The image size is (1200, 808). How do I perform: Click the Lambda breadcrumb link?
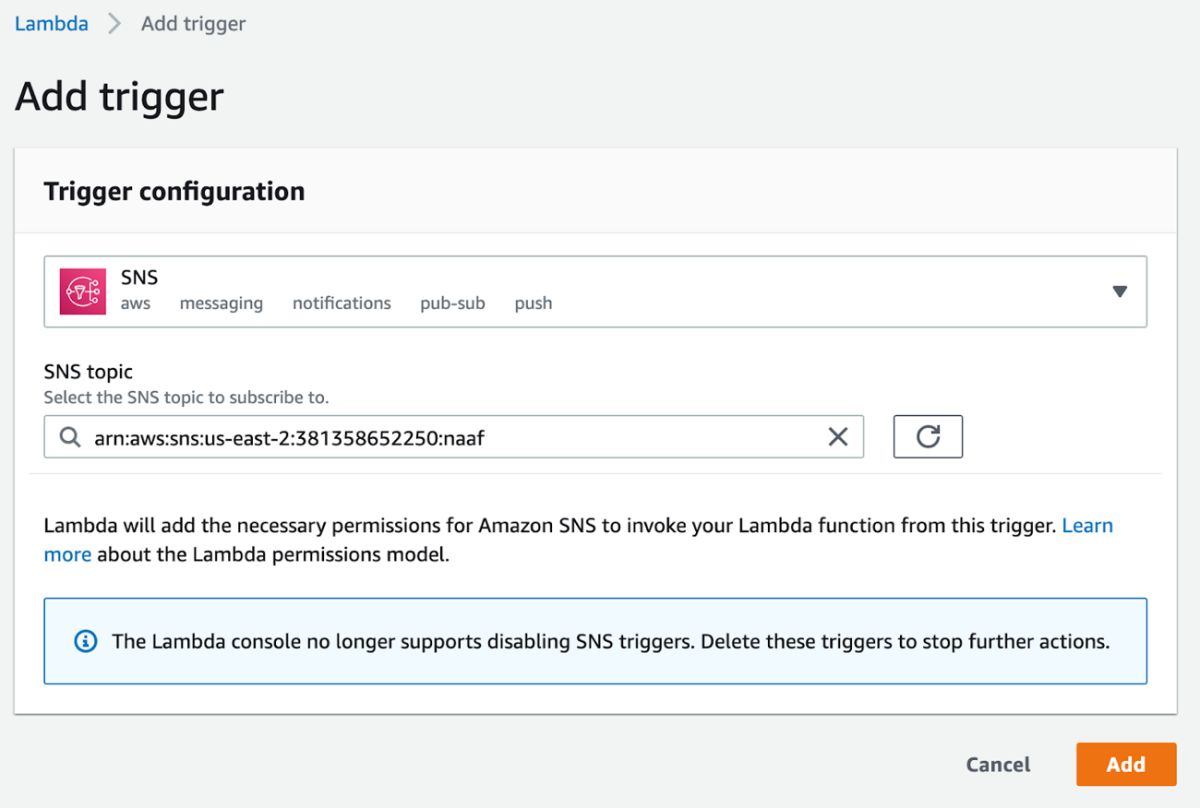tap(51, 24)
